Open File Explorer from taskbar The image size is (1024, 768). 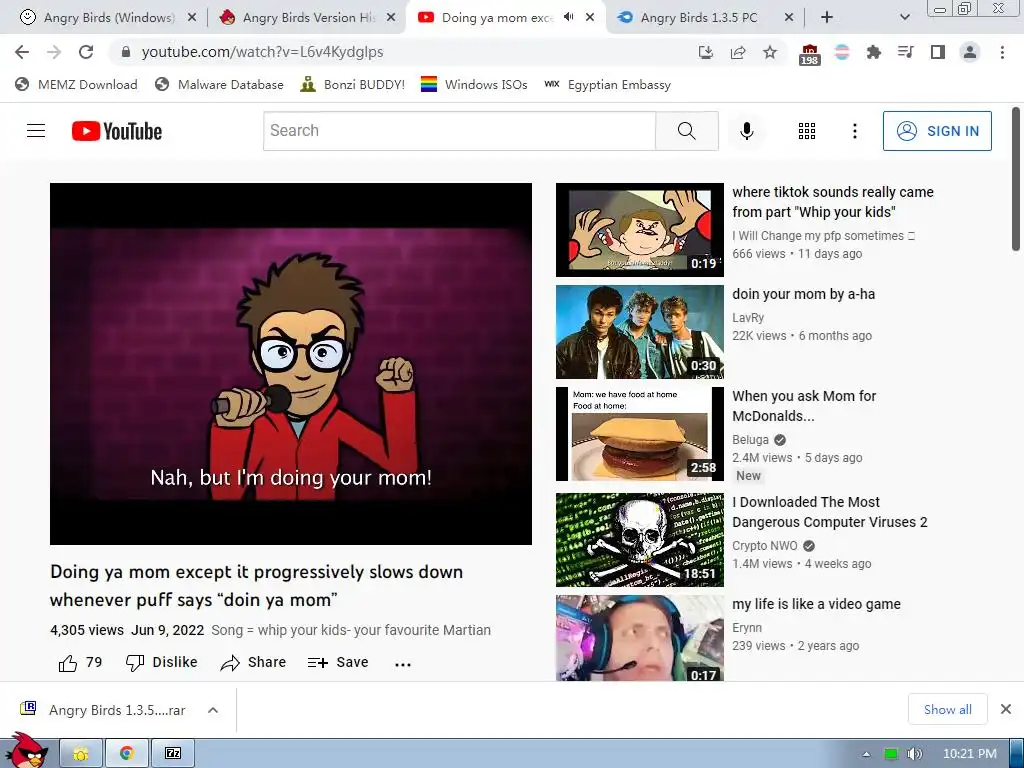[81, 754]
